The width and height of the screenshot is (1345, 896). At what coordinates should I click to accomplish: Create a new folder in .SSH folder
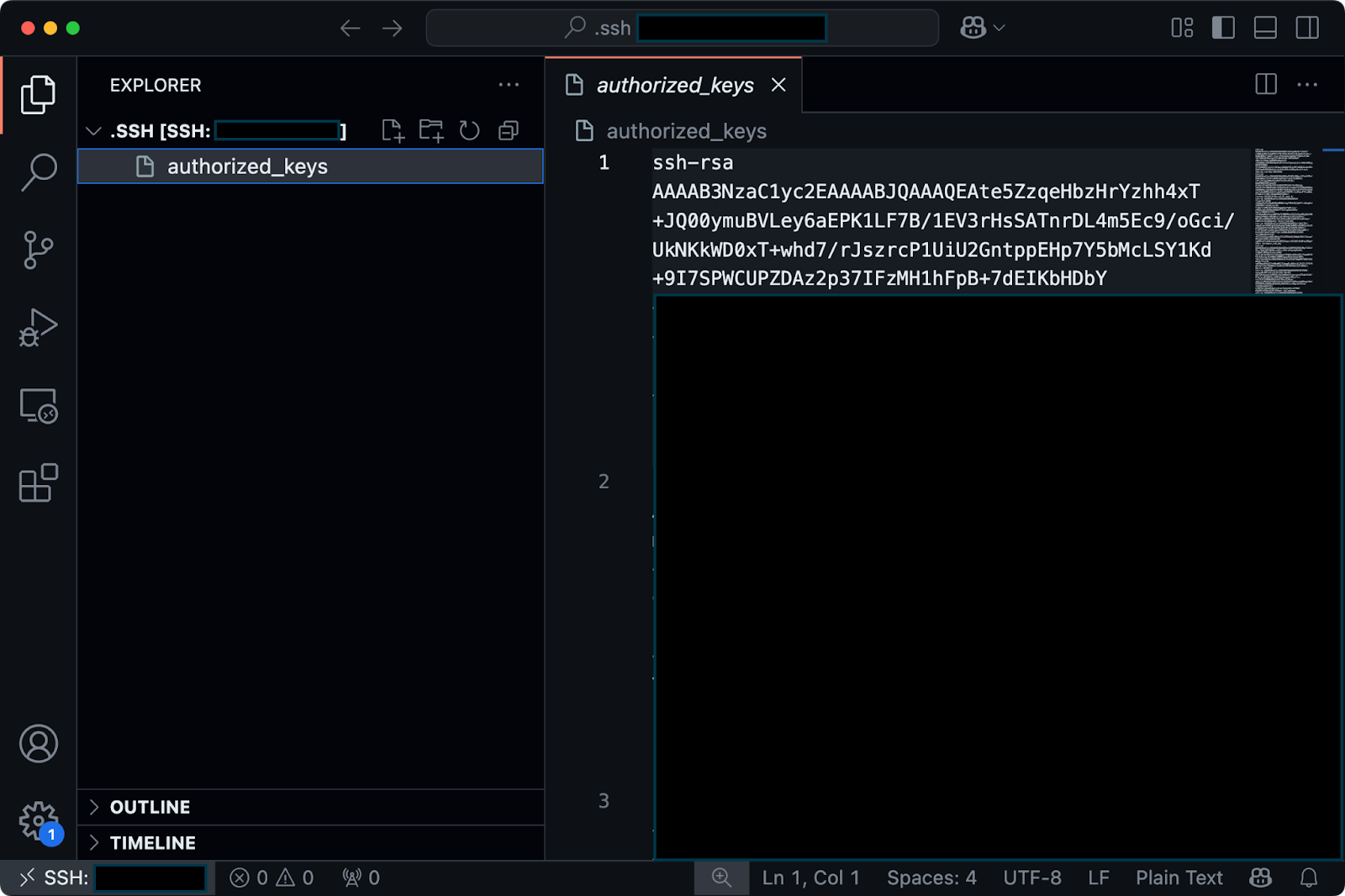pos(431,130)
